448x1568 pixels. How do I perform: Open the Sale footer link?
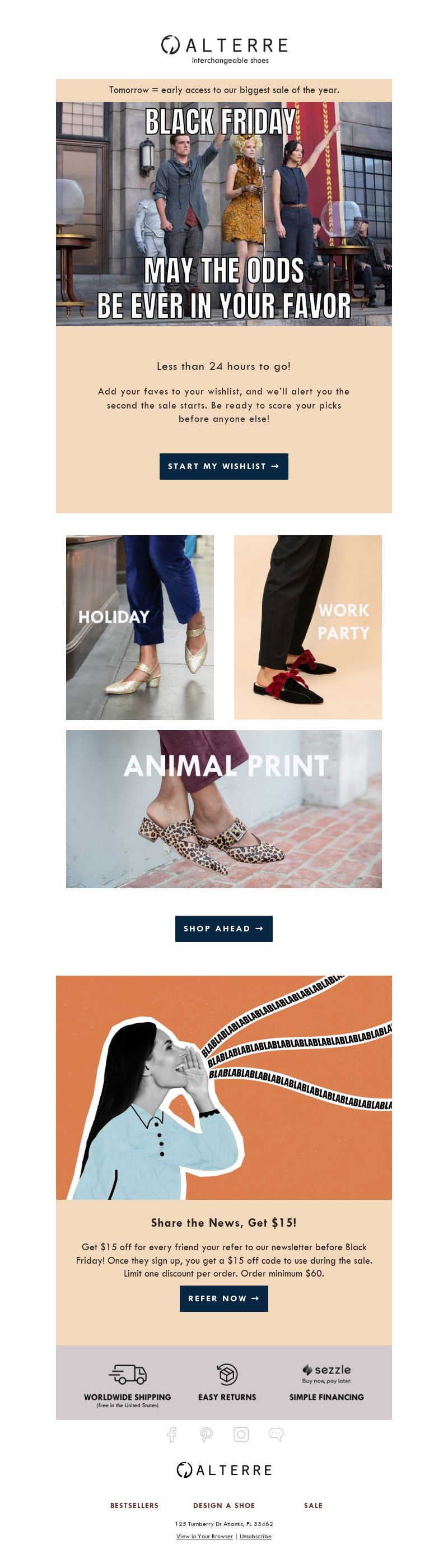click(x=314, y=1505)
